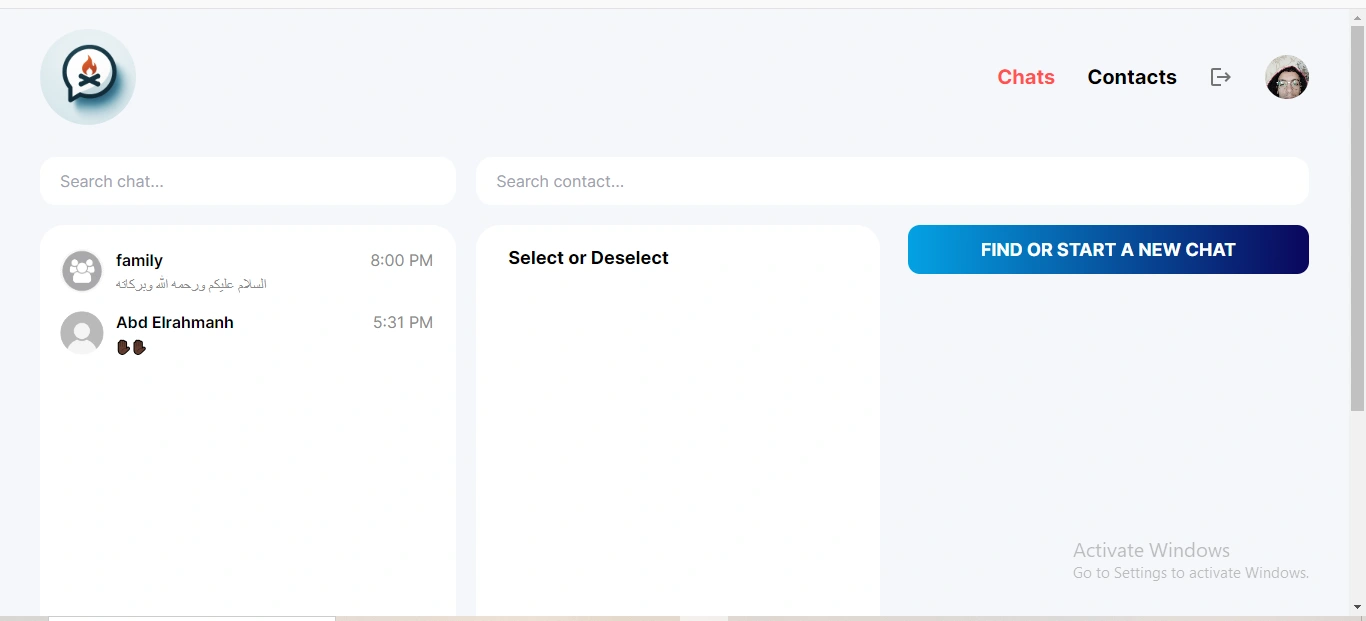
Task: Click Abd Elrahmanh's default avatar icon
Action: pyautogui.click(x=82, y=333)
